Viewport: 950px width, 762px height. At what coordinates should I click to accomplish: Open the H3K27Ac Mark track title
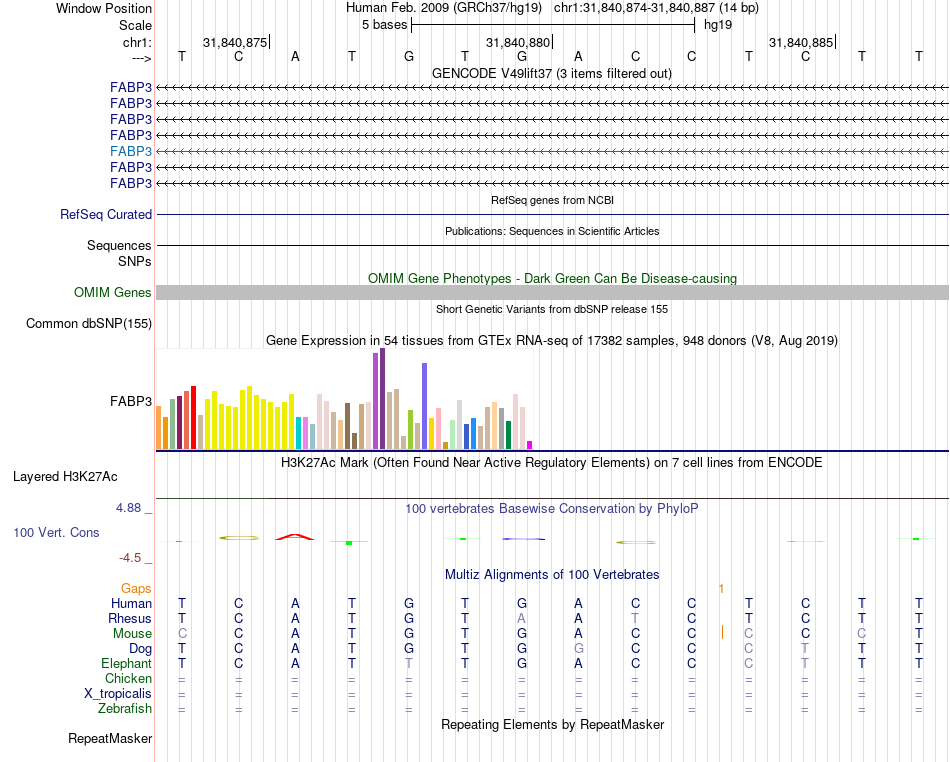[551, 463]
